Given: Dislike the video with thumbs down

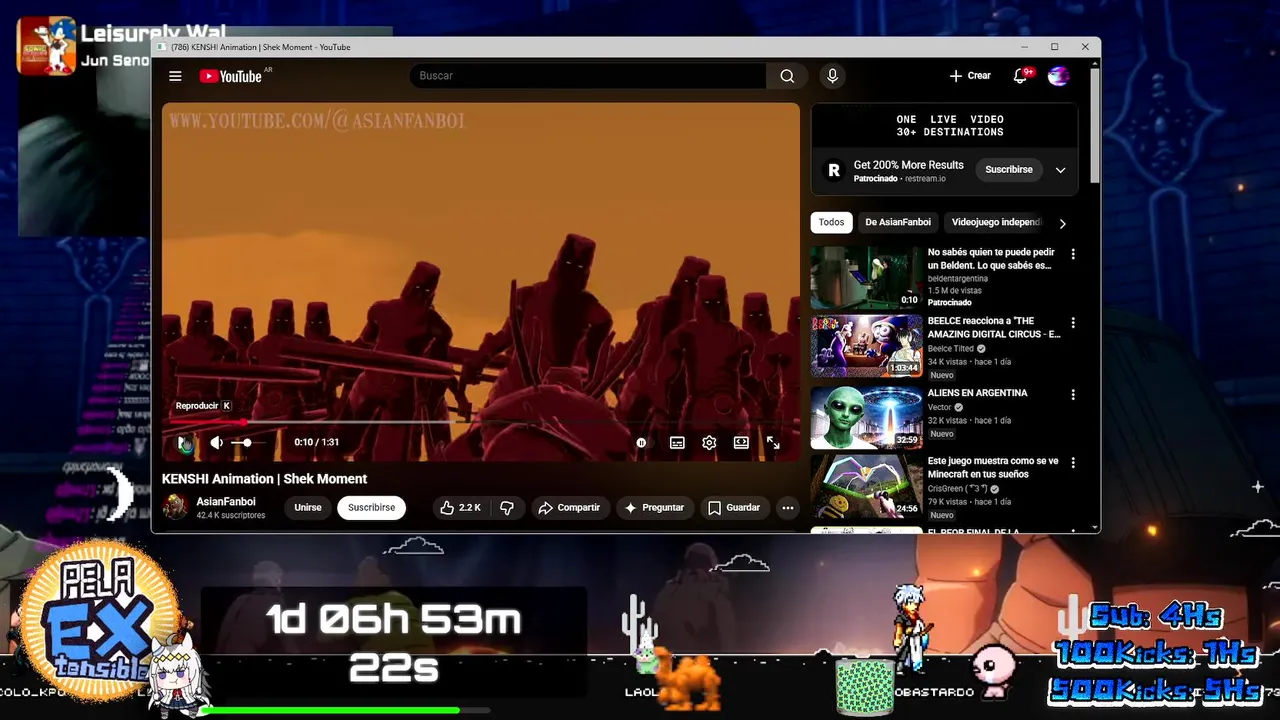Looking at the screenshot, I should [507, 508].
